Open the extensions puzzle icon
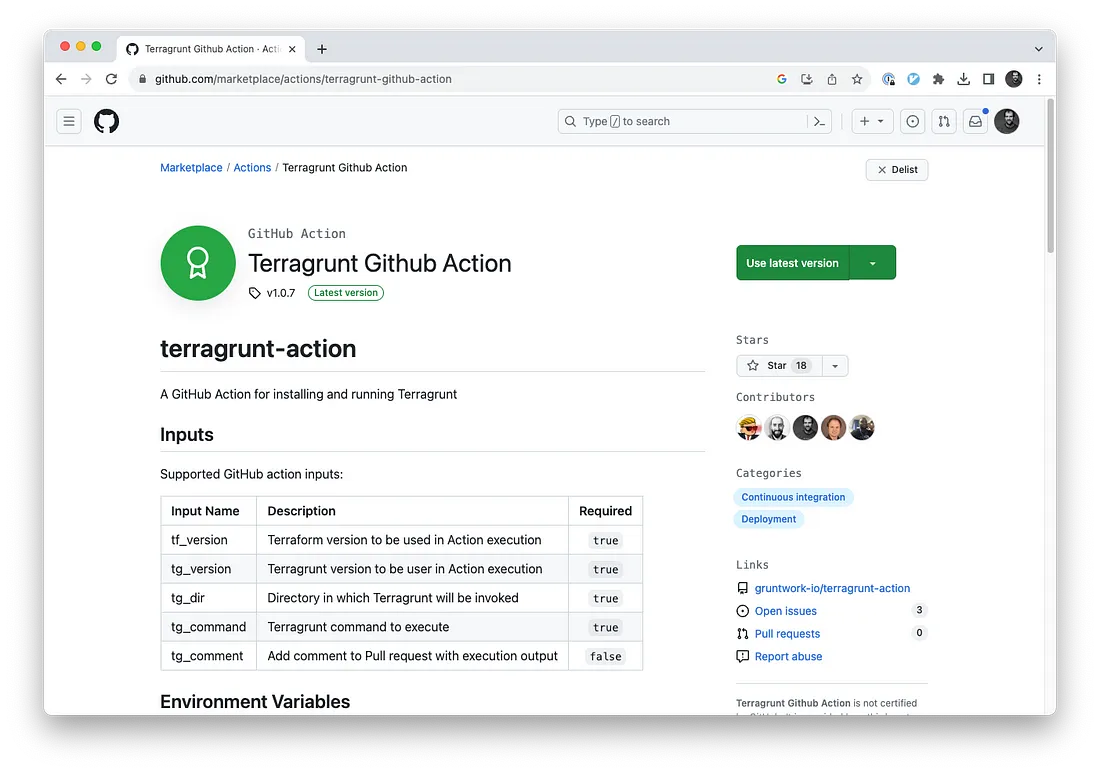Screen dimensions: 1100x773 click(x=939, y=79)
